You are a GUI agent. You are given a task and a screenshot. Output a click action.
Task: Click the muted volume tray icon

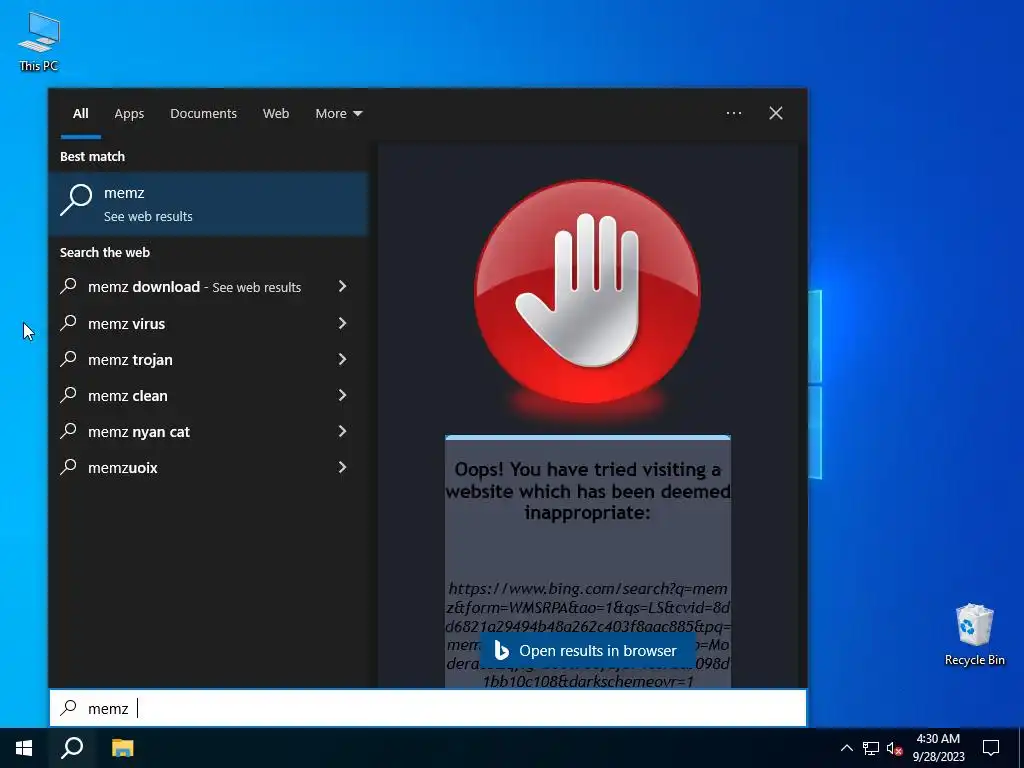click(x=894, y=748)
